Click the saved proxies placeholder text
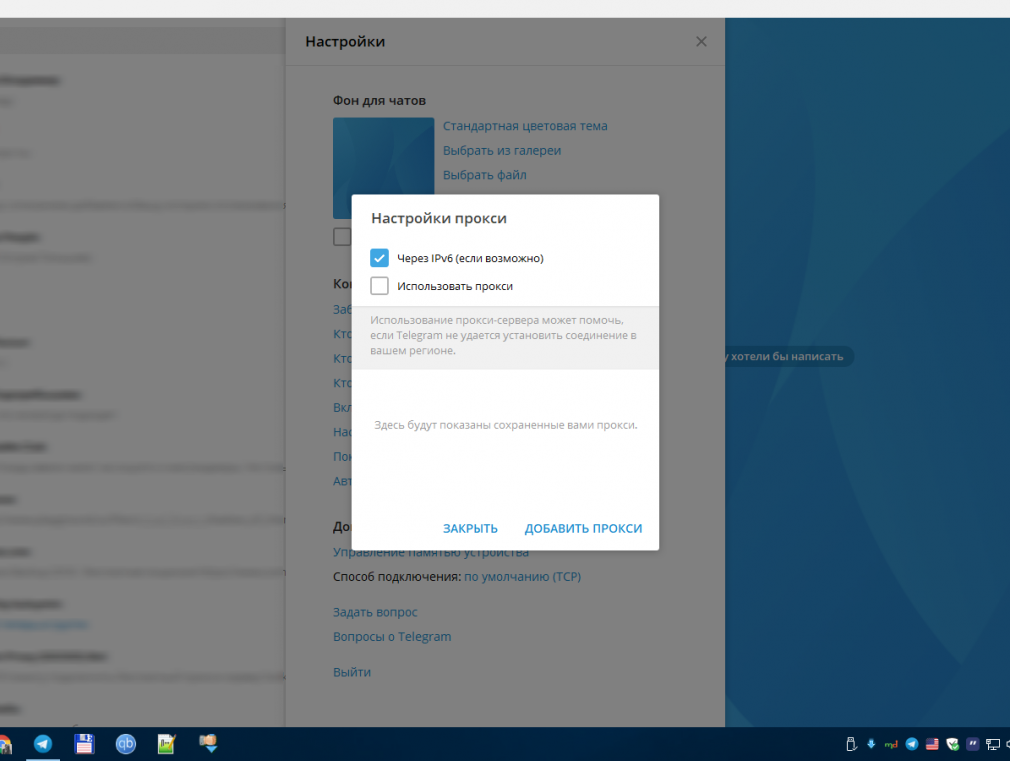This screenshot has height=761, width=1010. [x=506, y=425]
